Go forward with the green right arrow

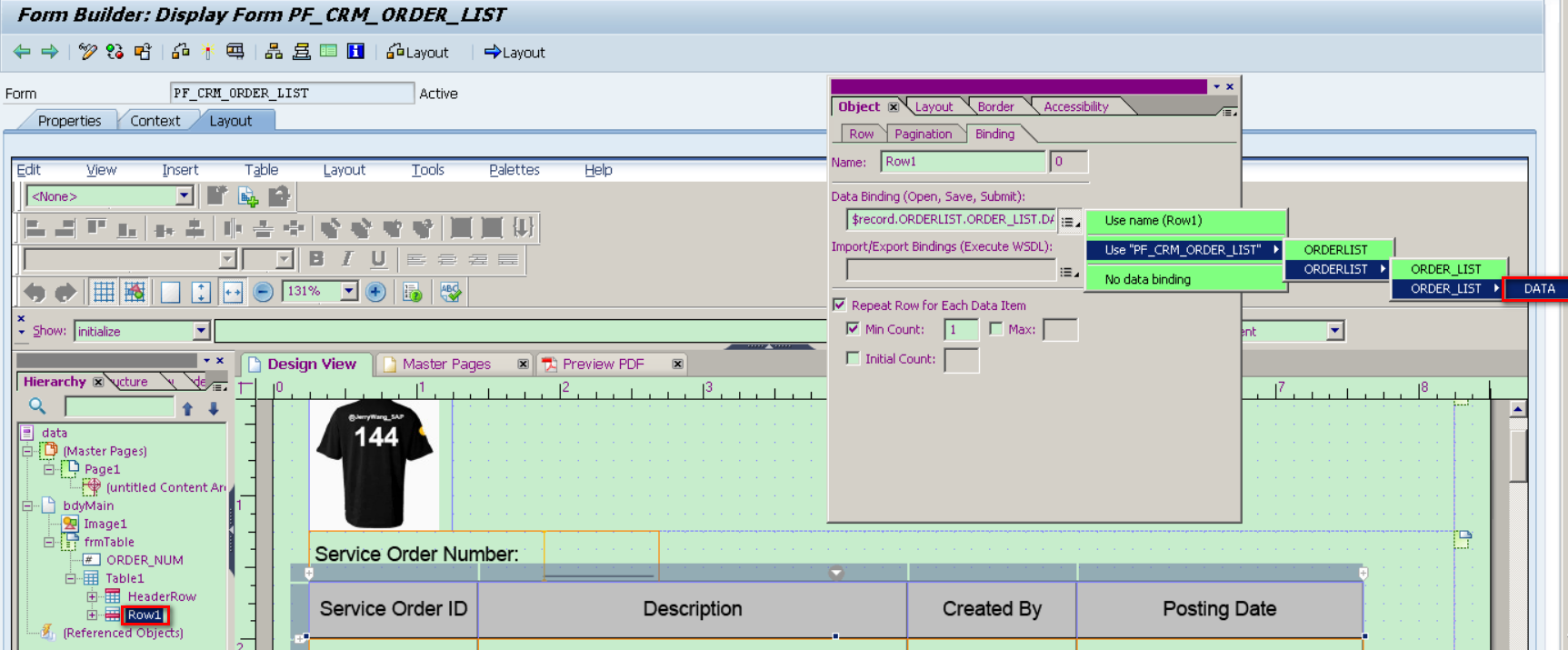(50, 52)
